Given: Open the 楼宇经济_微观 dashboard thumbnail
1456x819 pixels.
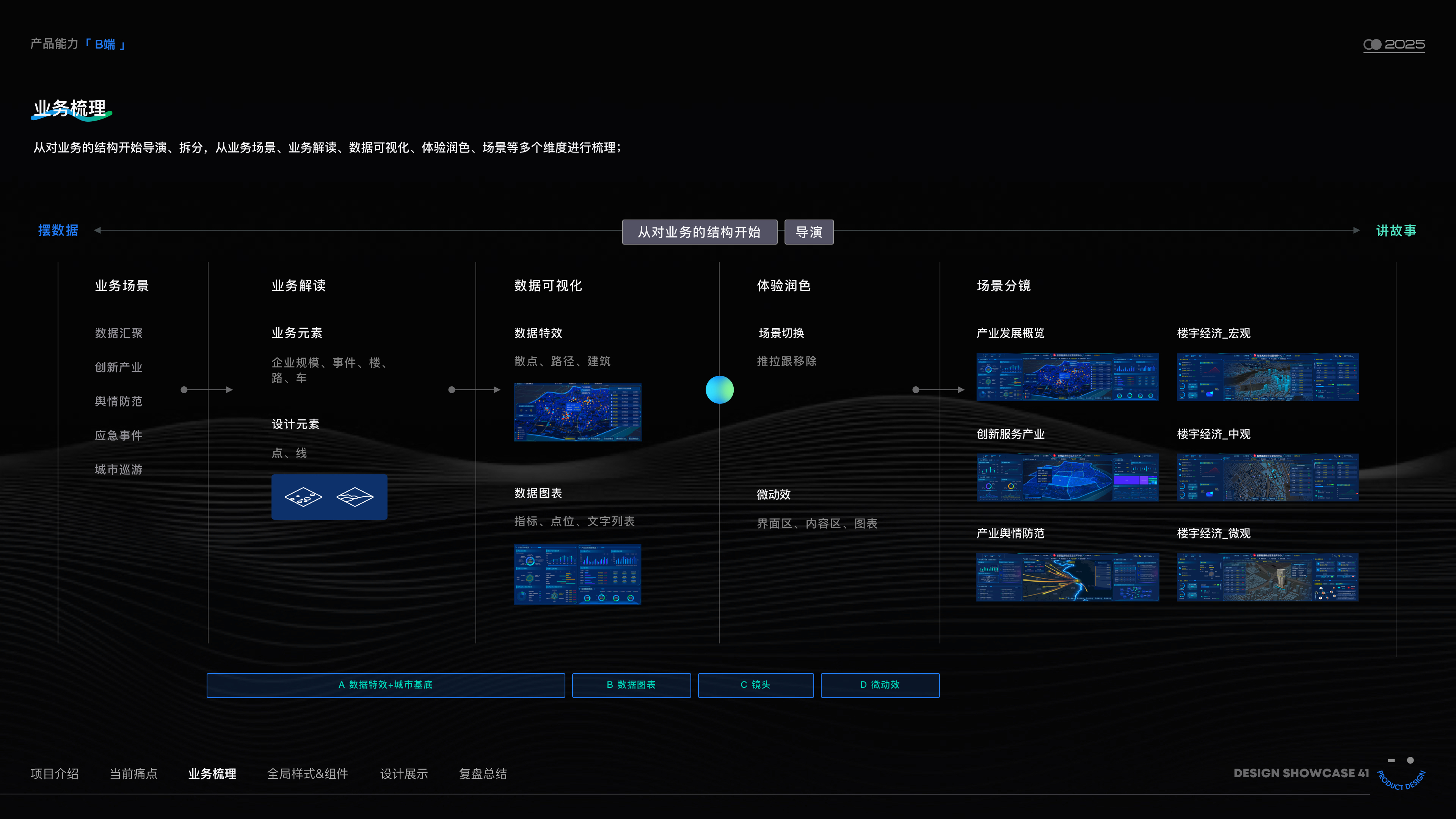Looking at the screenshot, I should click(1267, 577).
